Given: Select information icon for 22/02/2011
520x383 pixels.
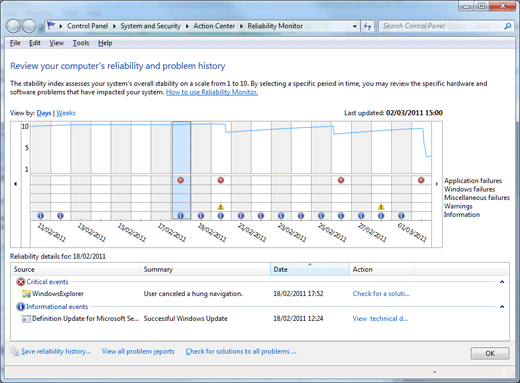Looking at the screenshot, I should coord(261,216).
